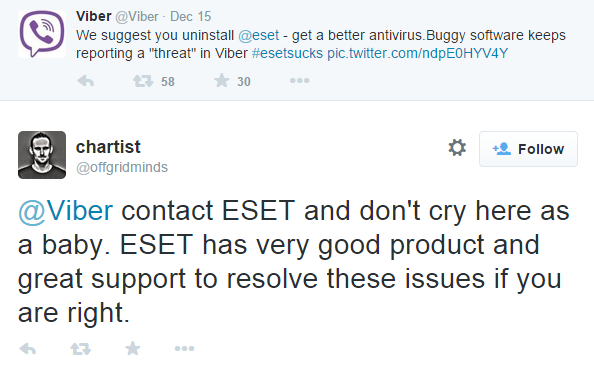Open the #esetsucks hashtag

pos(287,53)
